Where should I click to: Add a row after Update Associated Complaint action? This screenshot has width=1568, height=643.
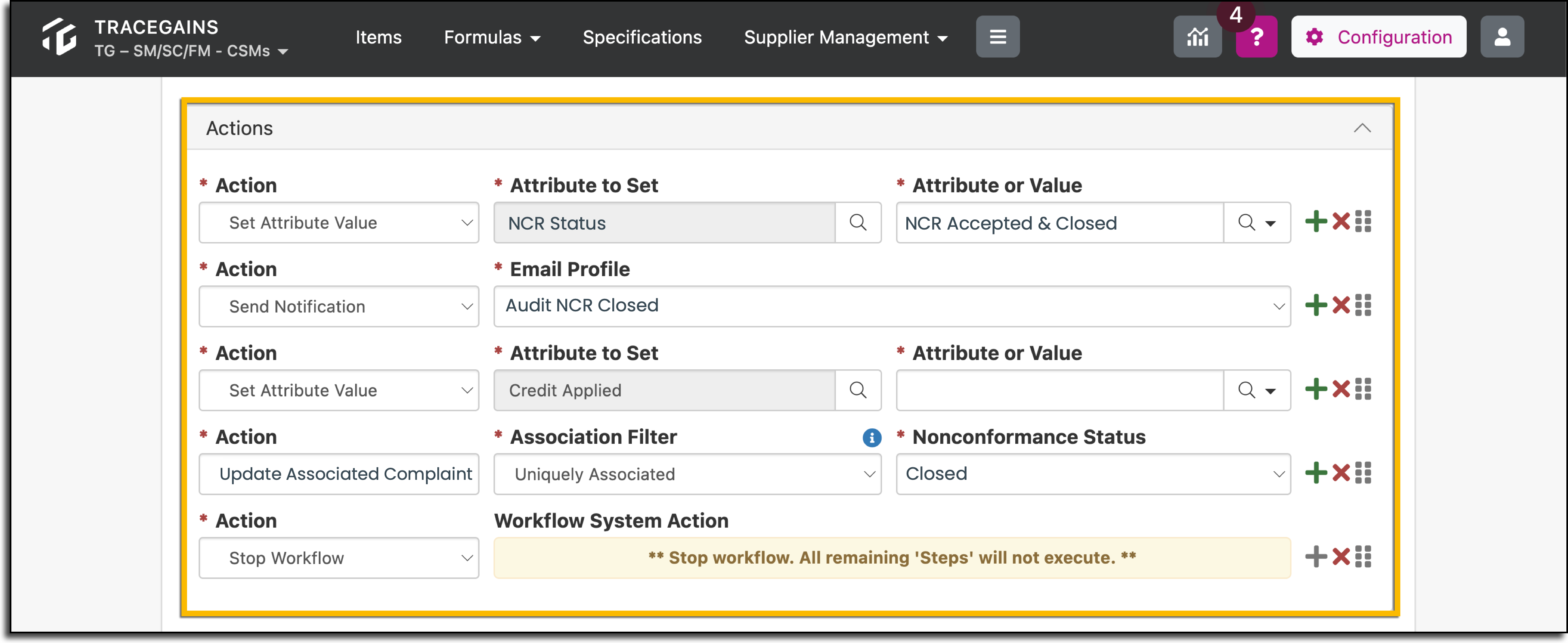(x=1316, y=473)
